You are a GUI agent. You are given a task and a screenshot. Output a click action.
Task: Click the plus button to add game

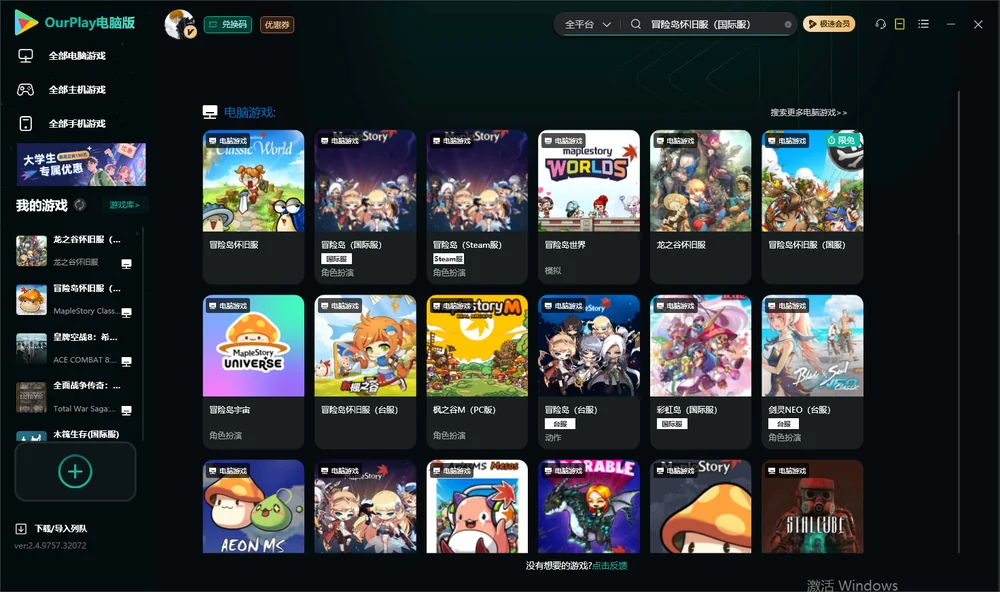(x=75, y=472)
